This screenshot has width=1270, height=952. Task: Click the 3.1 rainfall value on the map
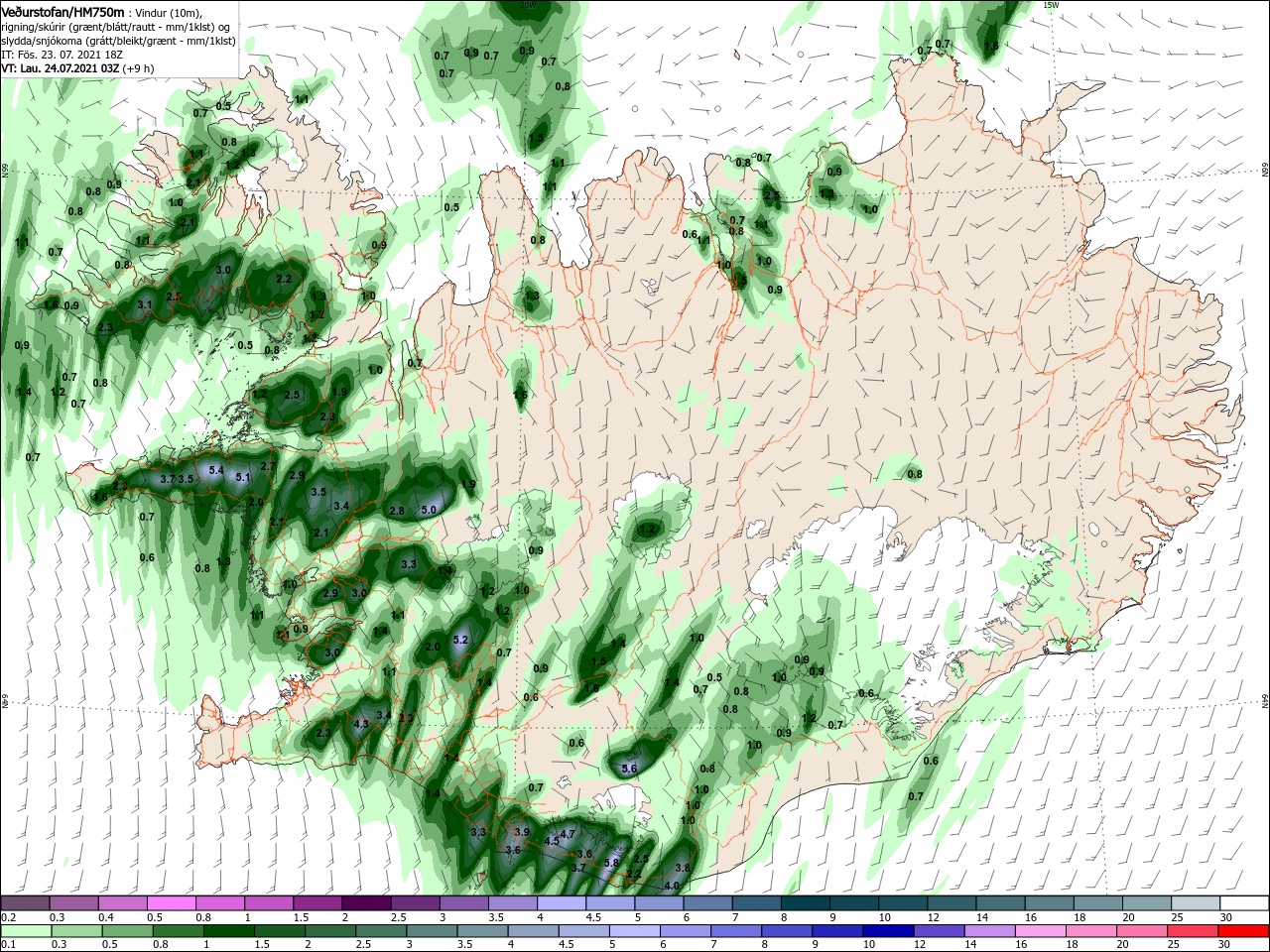click(x=145, y=304)
